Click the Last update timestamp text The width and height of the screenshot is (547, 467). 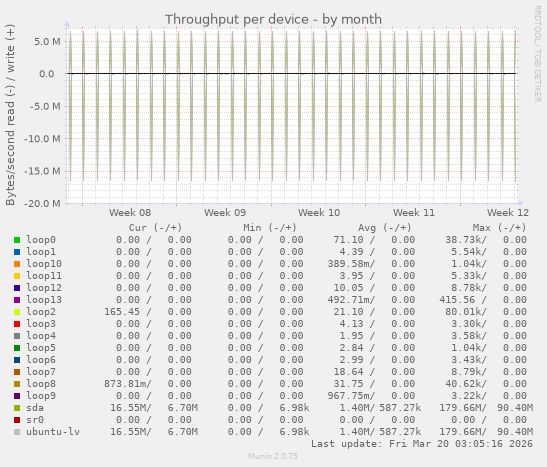click(x=422, y=444)
